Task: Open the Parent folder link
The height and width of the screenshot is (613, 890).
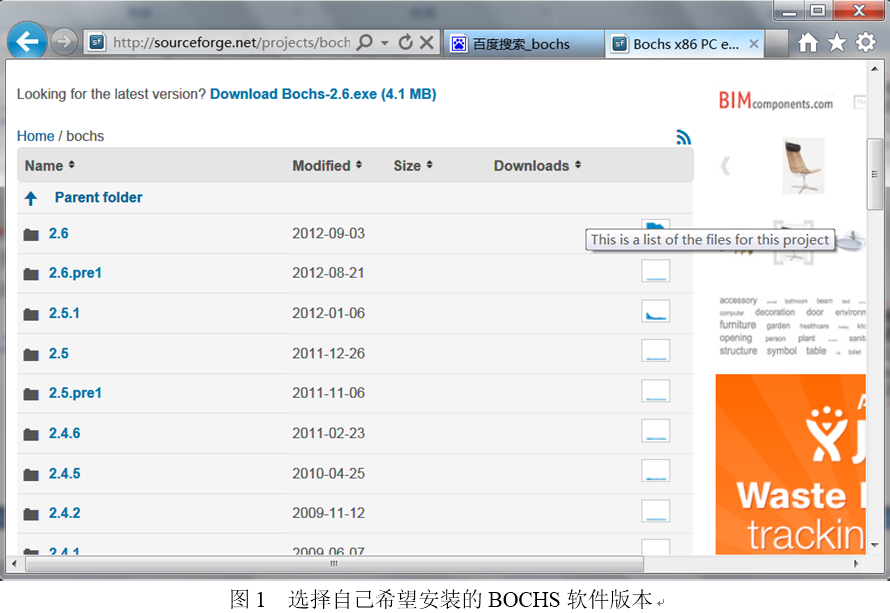Action: [98, 198]
